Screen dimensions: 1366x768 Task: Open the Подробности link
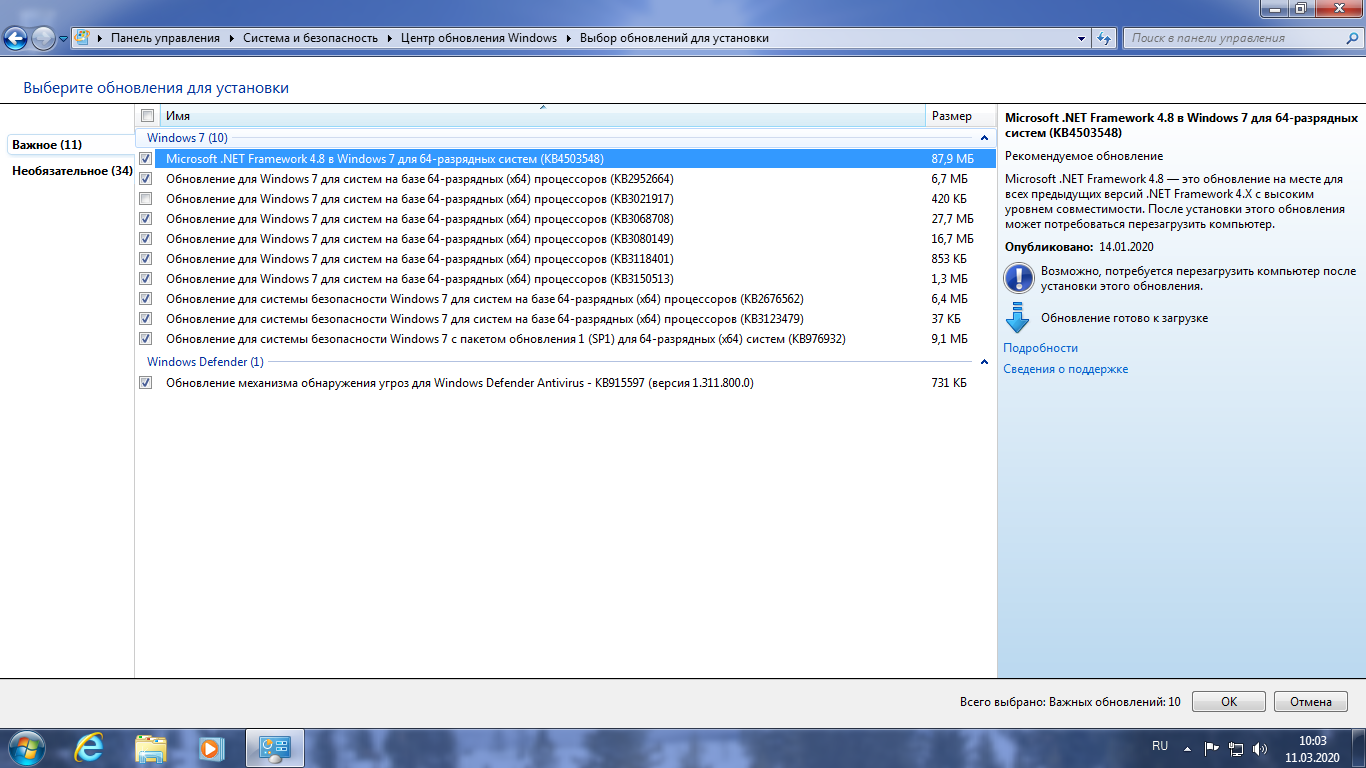(x=1041, y=348)
